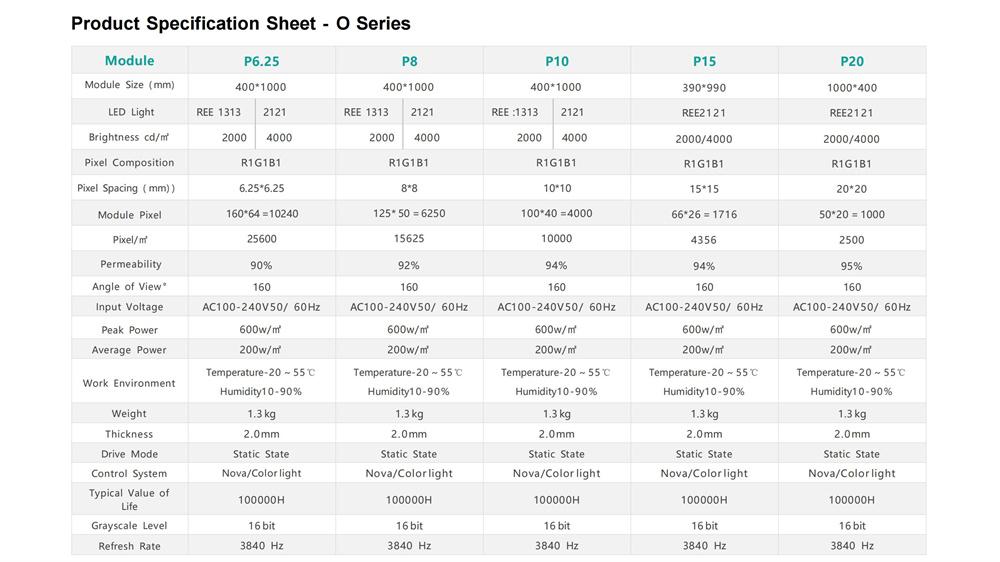Select the P8 column header
Screen dimensions: 1000x562
(x=409, y=61)
